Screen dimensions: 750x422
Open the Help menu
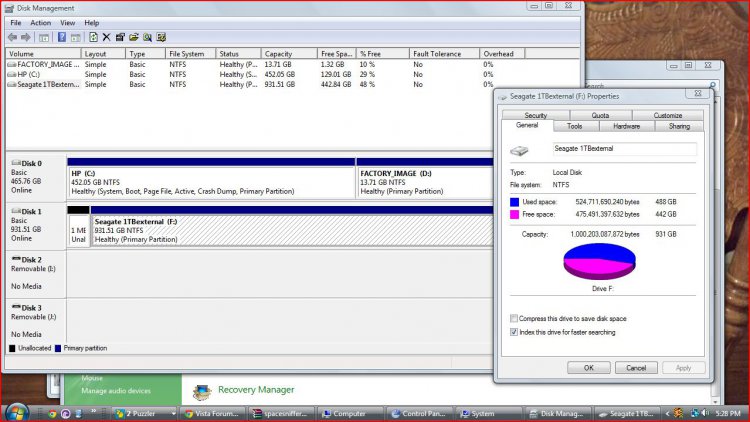[91, 23]
